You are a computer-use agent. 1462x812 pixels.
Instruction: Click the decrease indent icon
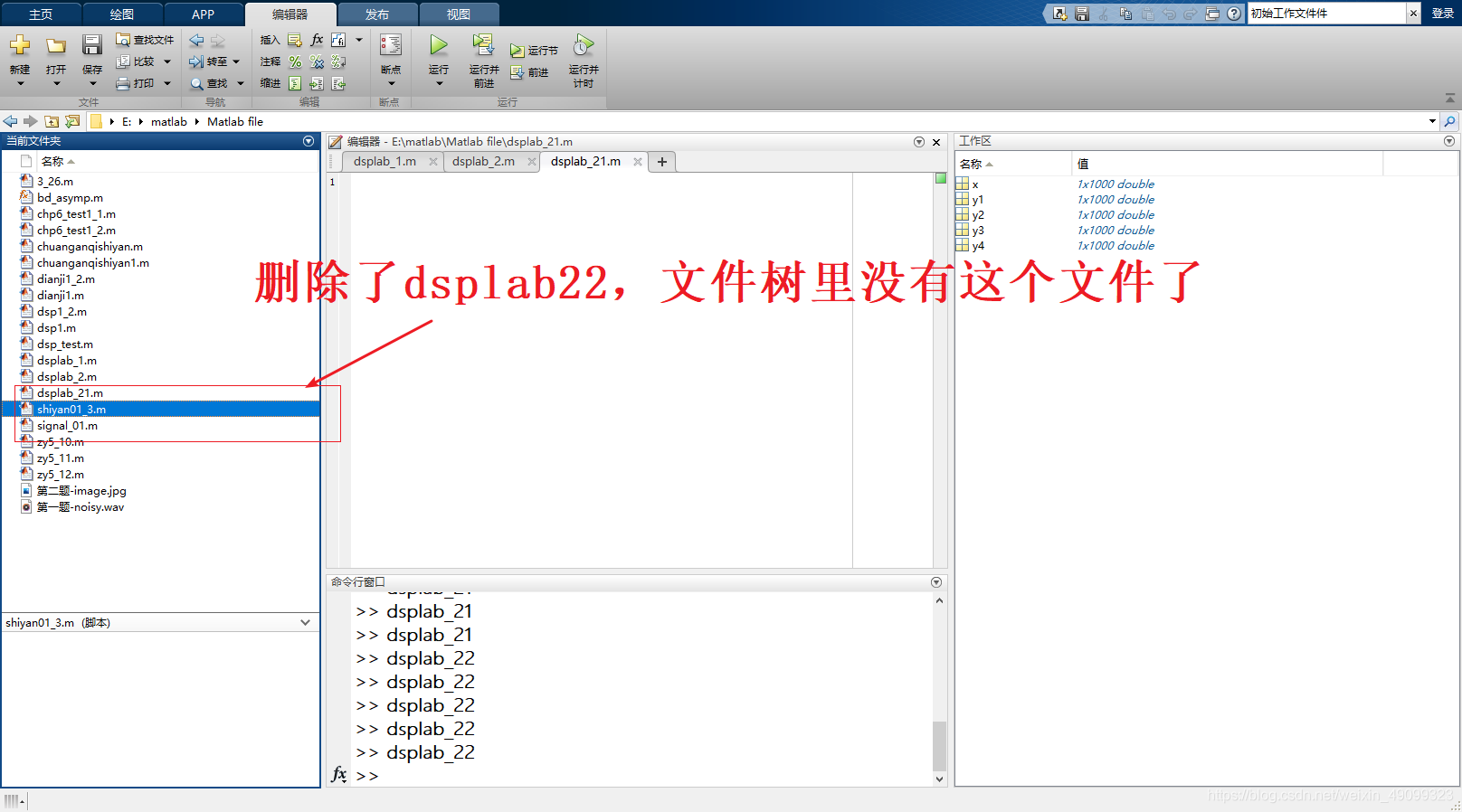point(338,83)
